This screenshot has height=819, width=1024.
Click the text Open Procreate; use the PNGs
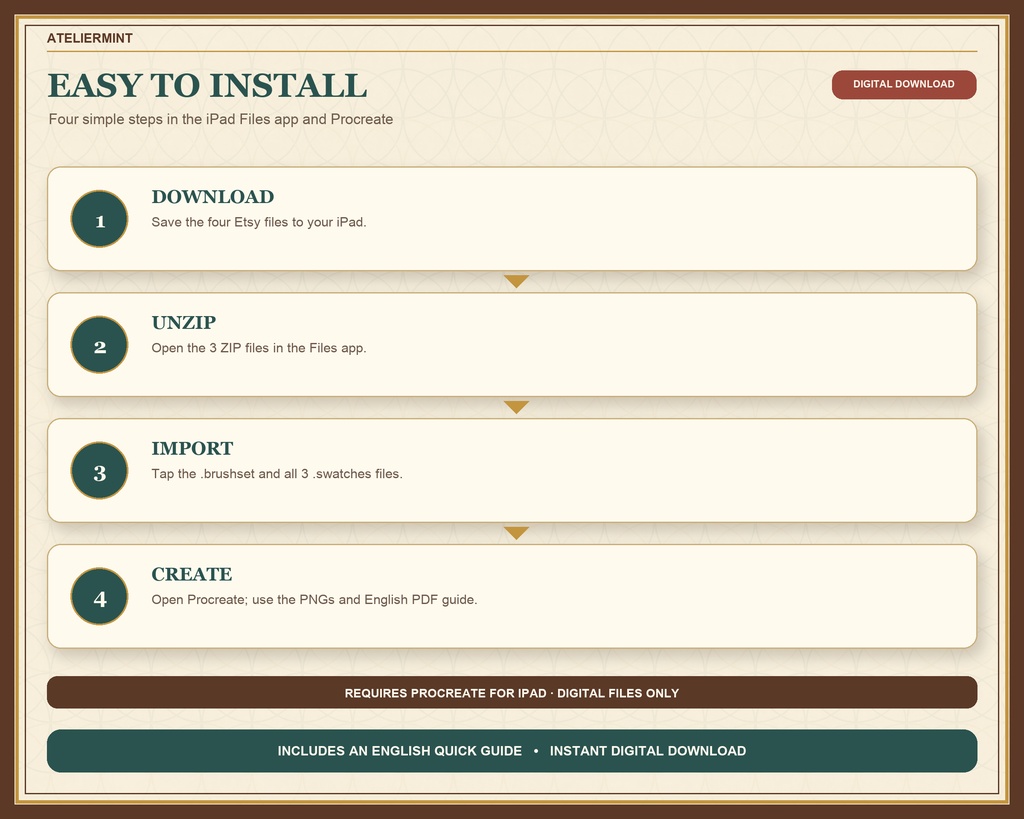tap(314, 600)
